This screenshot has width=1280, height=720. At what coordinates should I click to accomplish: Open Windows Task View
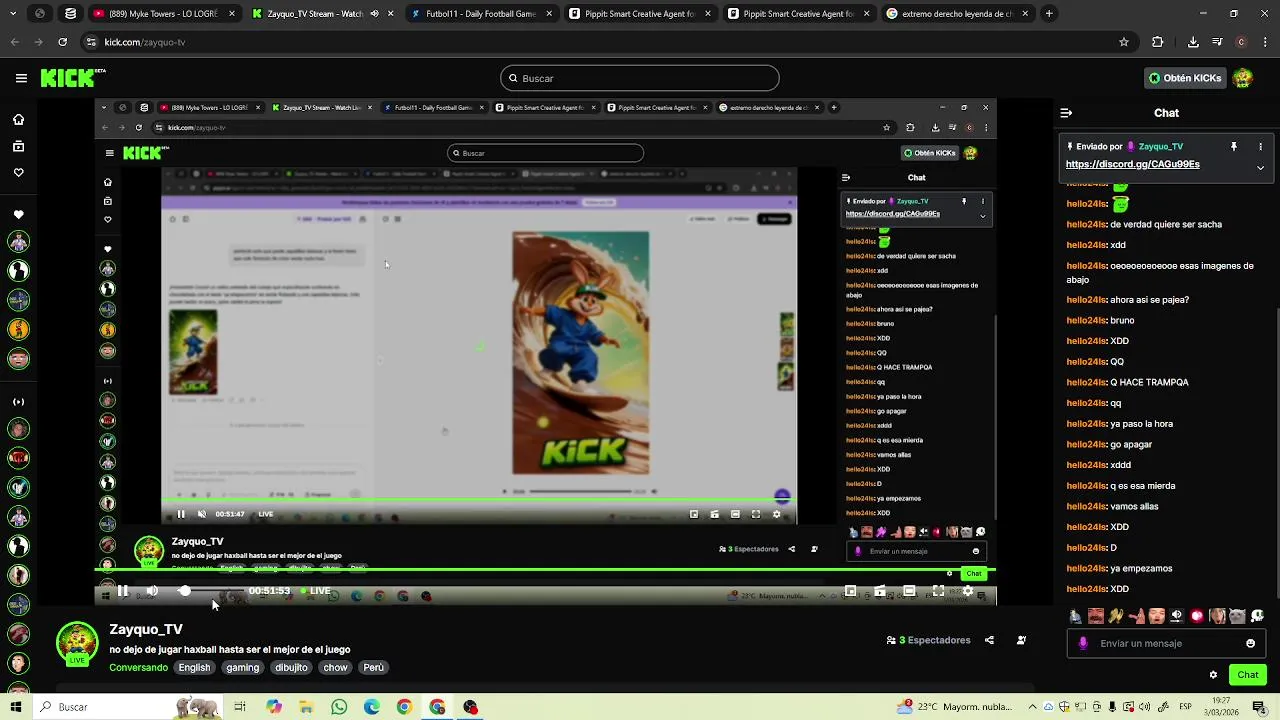pyautogui.click(x=240, y=707)
